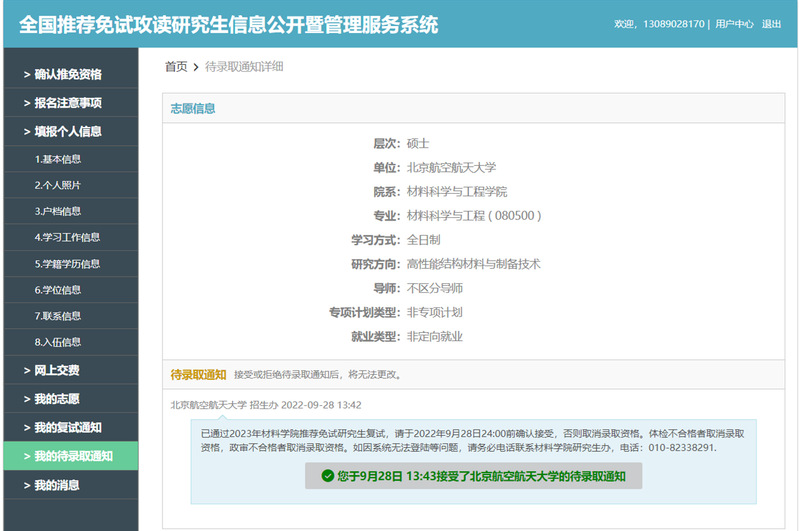Go to 6.学位信息 page
The width and height of the screenshot is (799, 531).
pos(58,290)
